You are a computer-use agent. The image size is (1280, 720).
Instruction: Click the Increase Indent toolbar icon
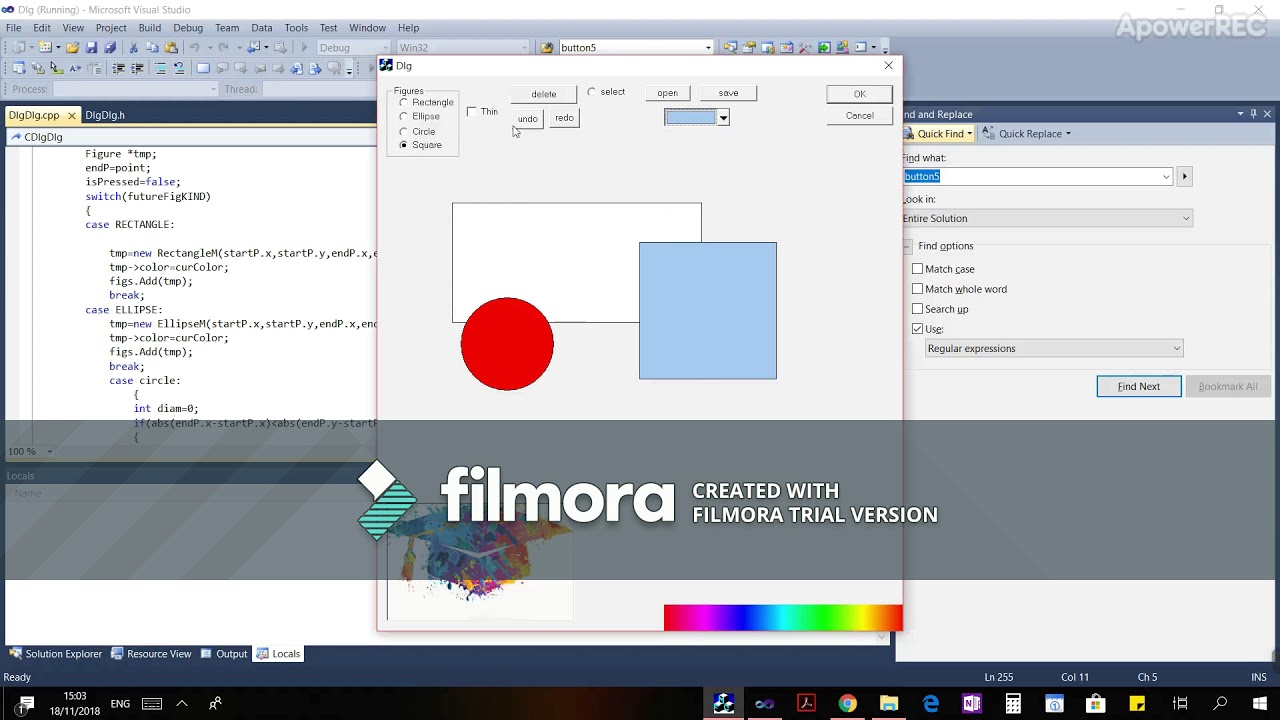coord(137,68)
